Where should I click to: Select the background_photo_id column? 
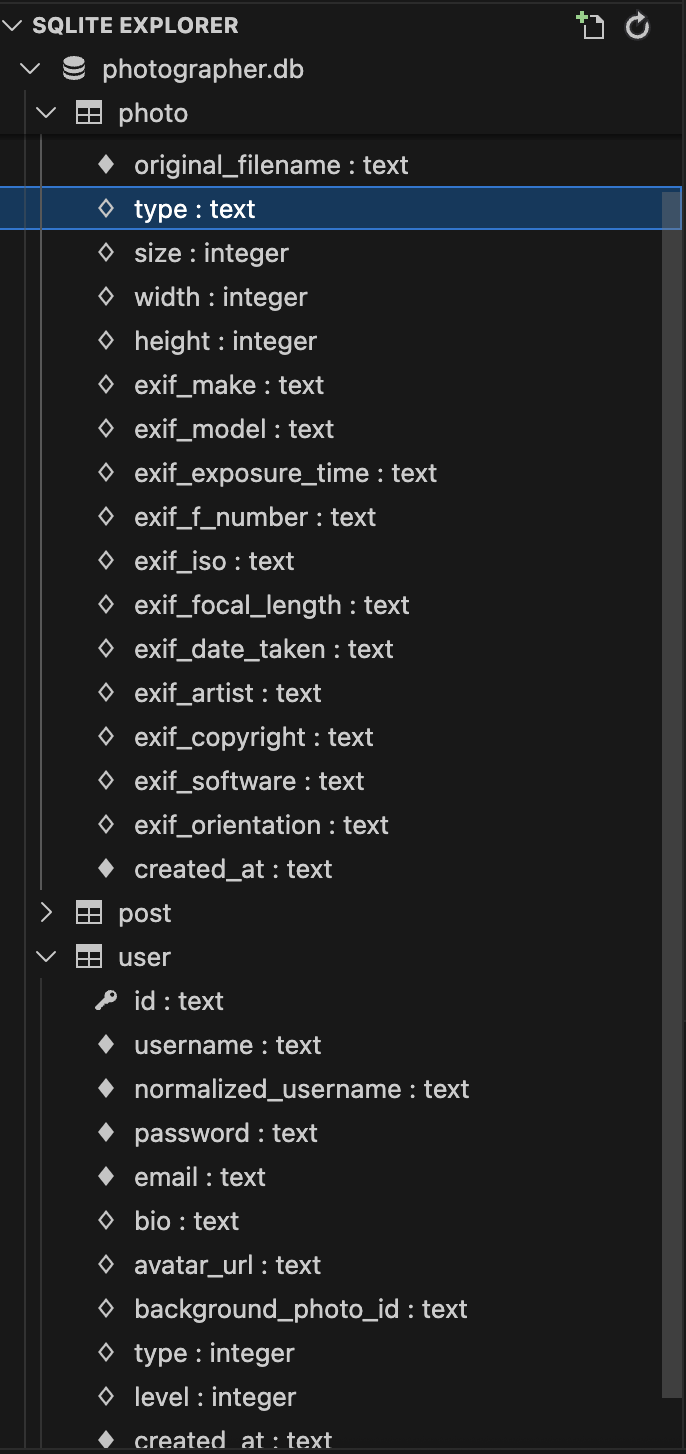tap(300, 1309)
